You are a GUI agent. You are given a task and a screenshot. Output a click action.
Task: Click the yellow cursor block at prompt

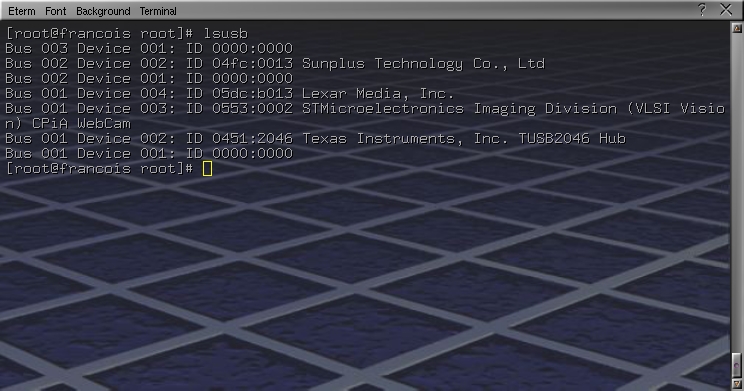[x=207, y=168]
